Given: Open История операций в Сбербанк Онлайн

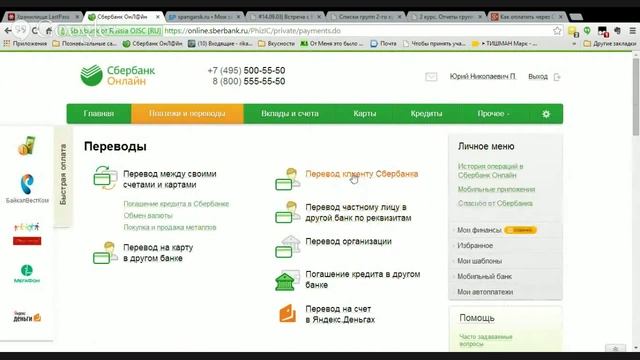Looking at the screenshot, I should click(x=490, y=171).
